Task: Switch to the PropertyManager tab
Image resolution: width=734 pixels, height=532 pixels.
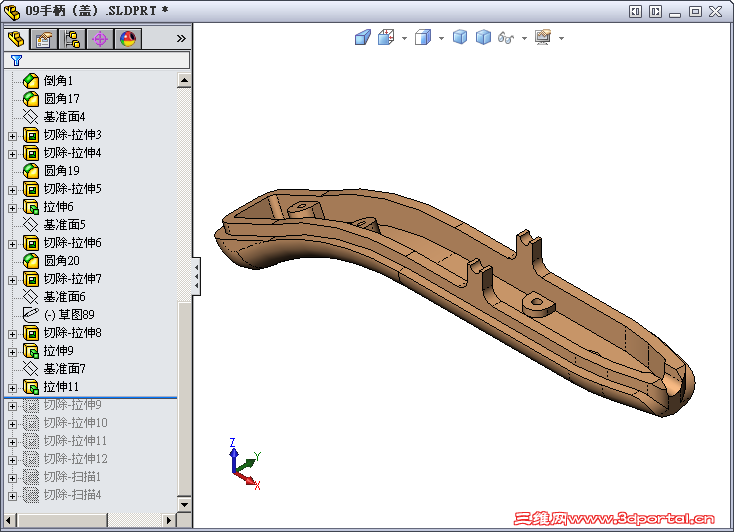Action: point(44,39)
